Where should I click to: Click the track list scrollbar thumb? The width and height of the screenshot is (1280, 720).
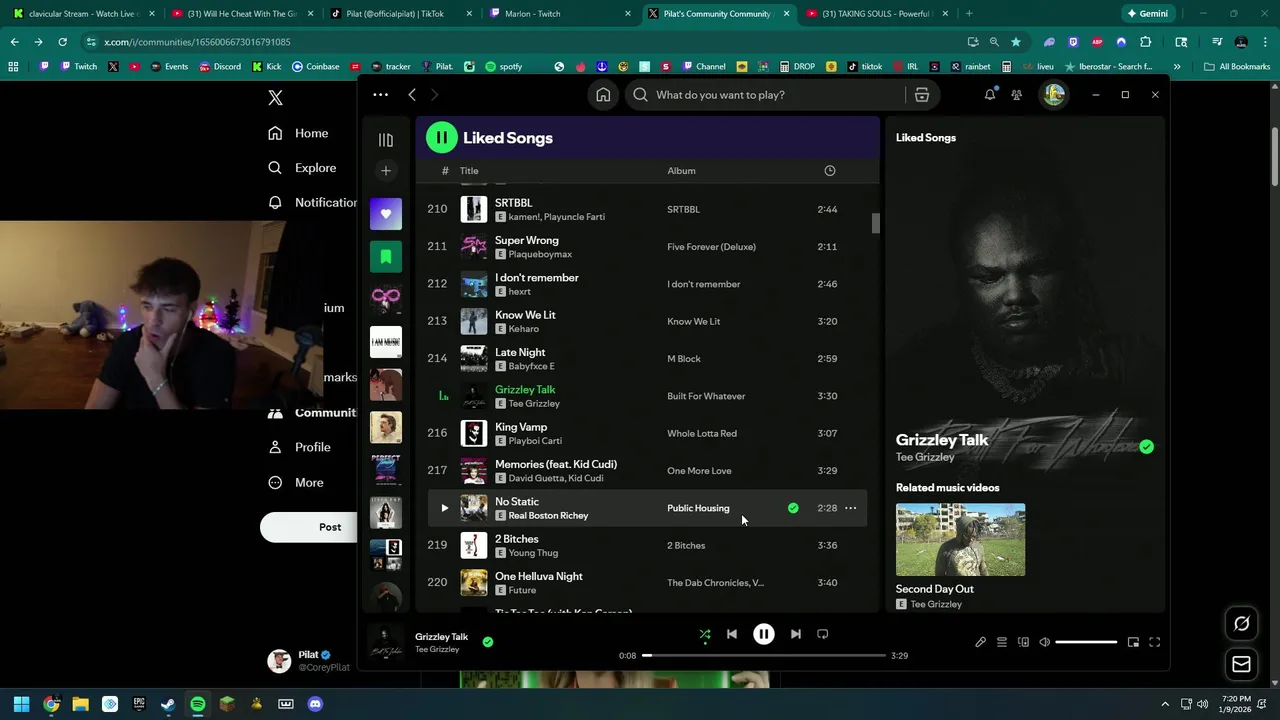(876, 223)
